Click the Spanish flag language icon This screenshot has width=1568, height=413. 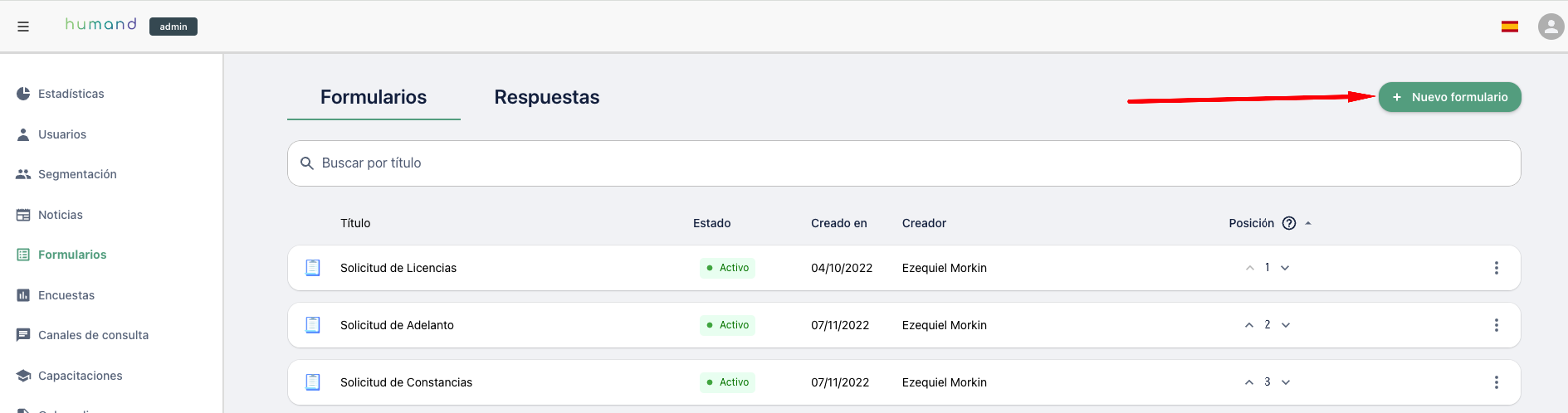tap(1510, 27)
